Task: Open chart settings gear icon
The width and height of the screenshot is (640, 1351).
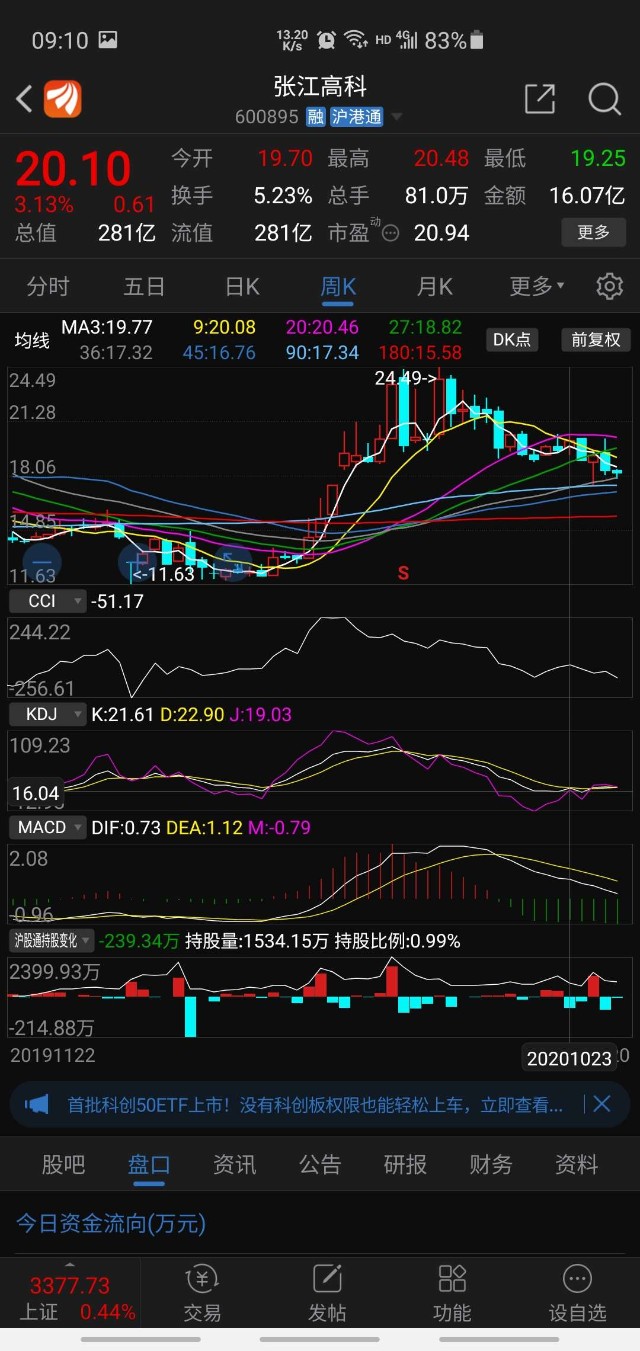Action: pos(609,287)
